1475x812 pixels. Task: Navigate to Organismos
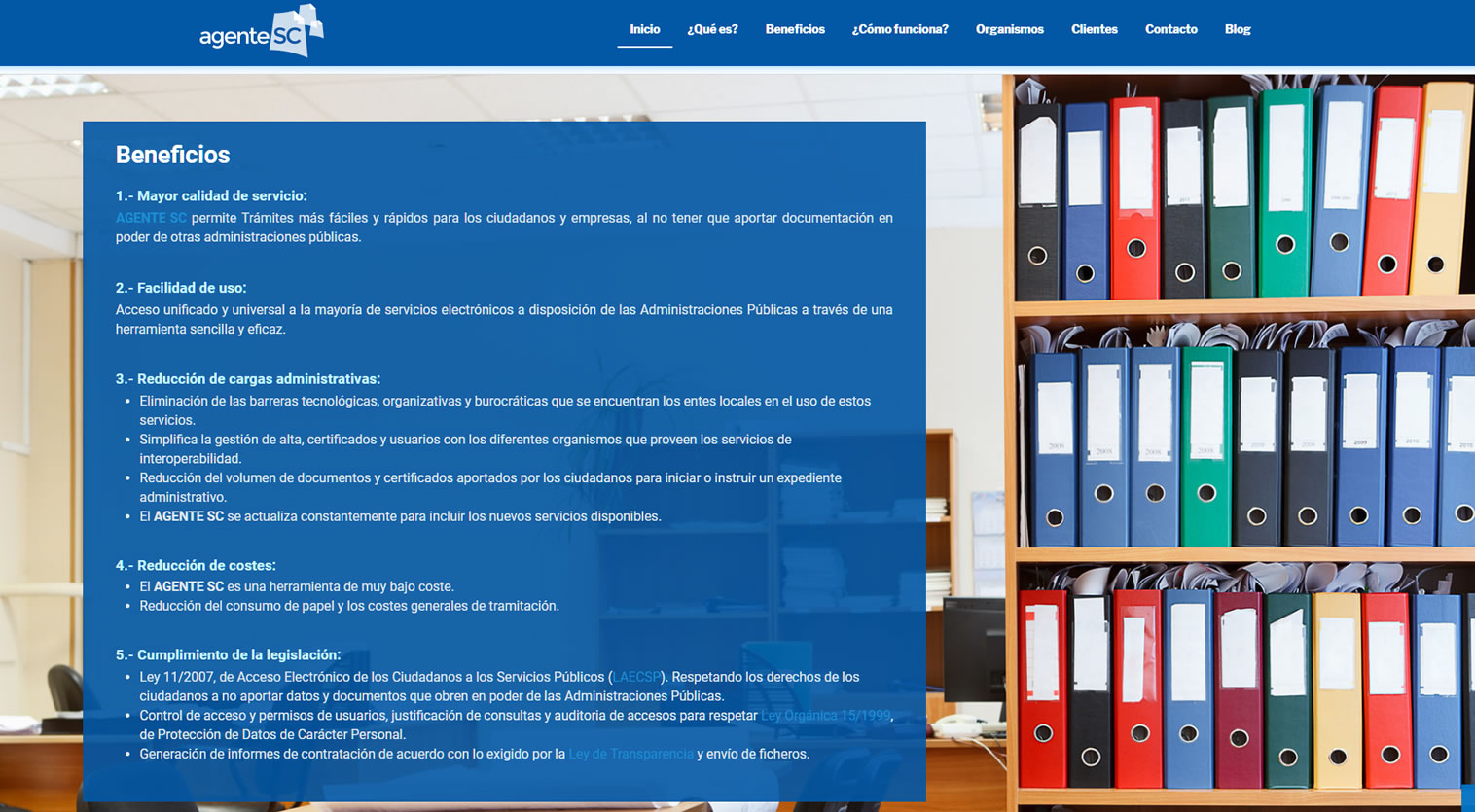tap(1010, 29)
